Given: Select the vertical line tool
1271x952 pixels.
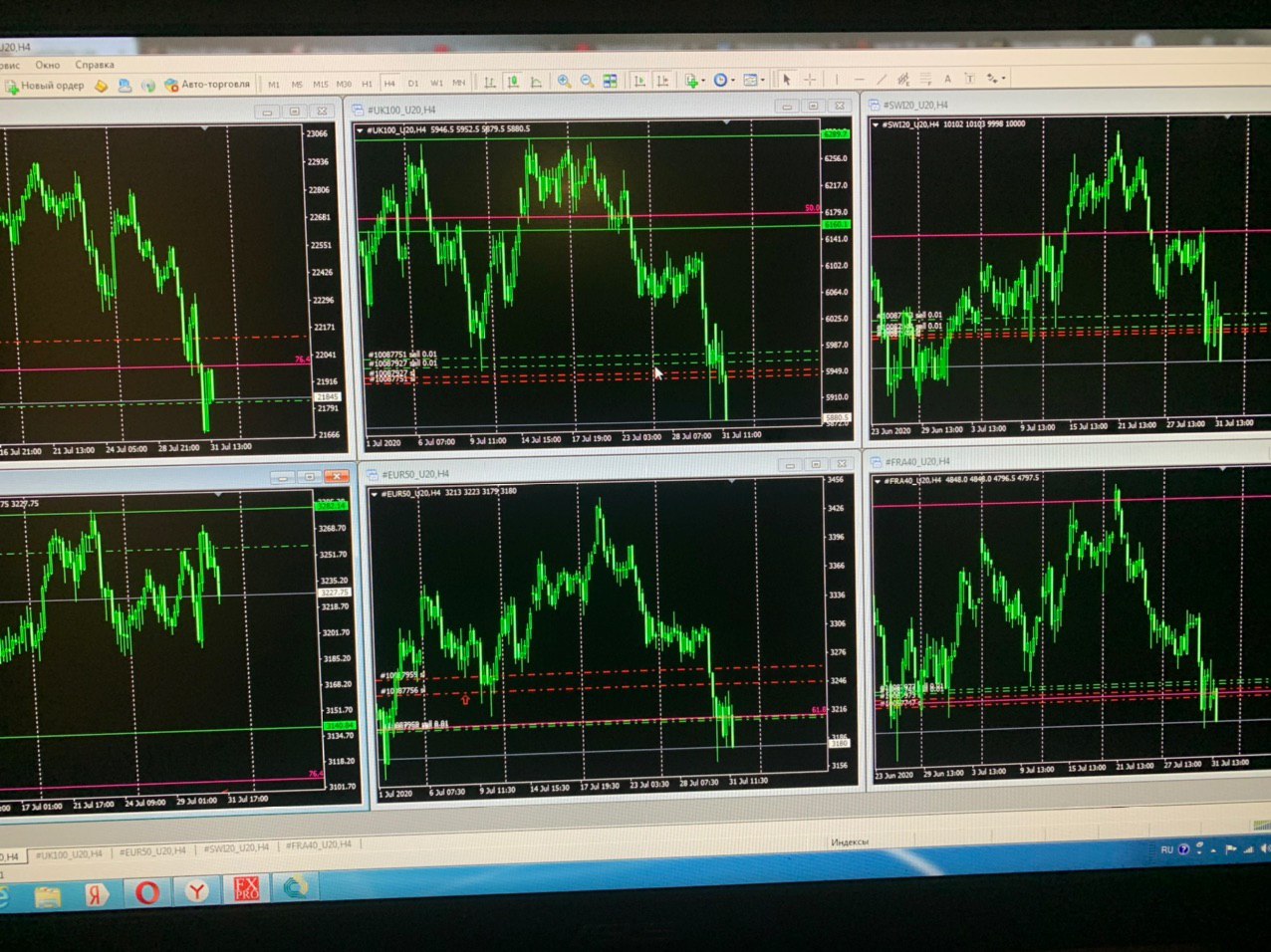Looking at the screenshot, I should [837, 80].
